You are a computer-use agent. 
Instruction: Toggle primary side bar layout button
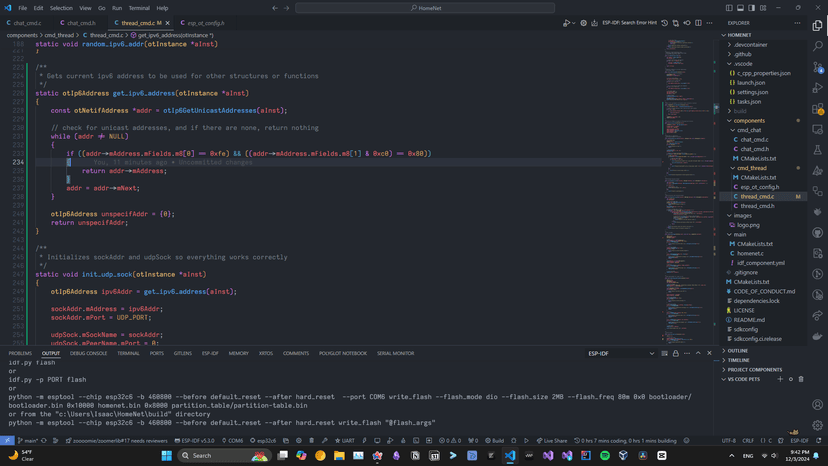729,8
